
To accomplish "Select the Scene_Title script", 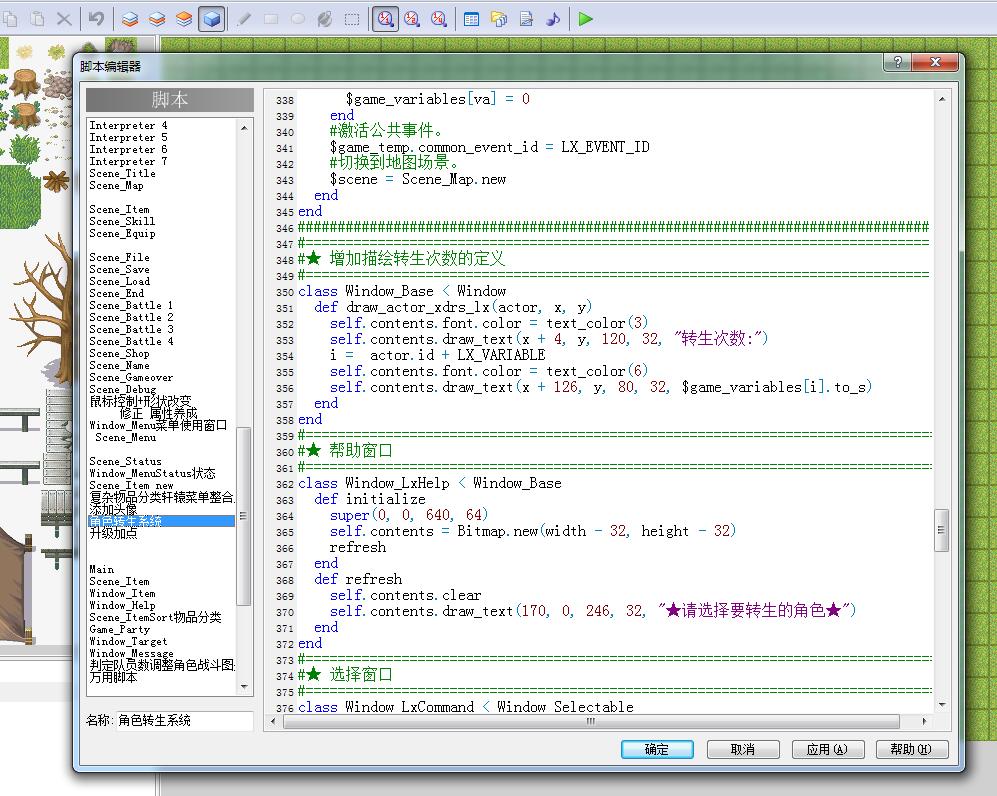I will [123, 174].
